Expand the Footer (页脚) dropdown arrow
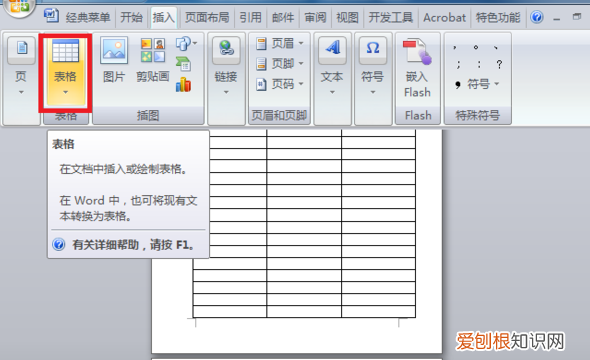This screenshot has height=360, width=590. click(x=301, y=64)
